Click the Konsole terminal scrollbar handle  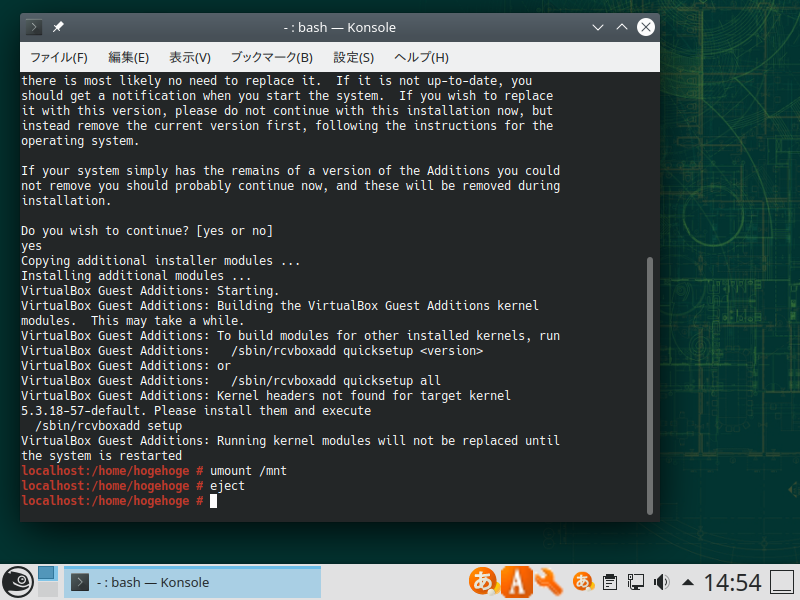(x=649, y=386)
